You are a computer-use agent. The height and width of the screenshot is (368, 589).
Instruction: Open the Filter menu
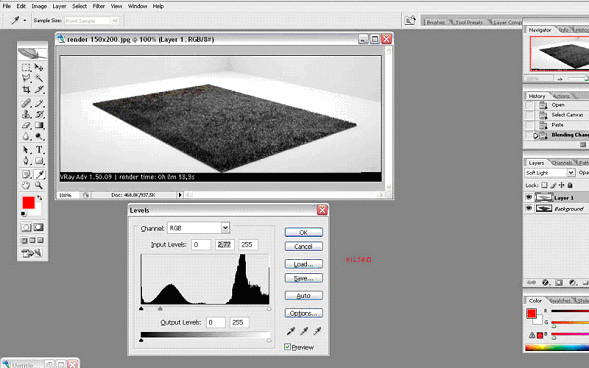pos(99,6)
